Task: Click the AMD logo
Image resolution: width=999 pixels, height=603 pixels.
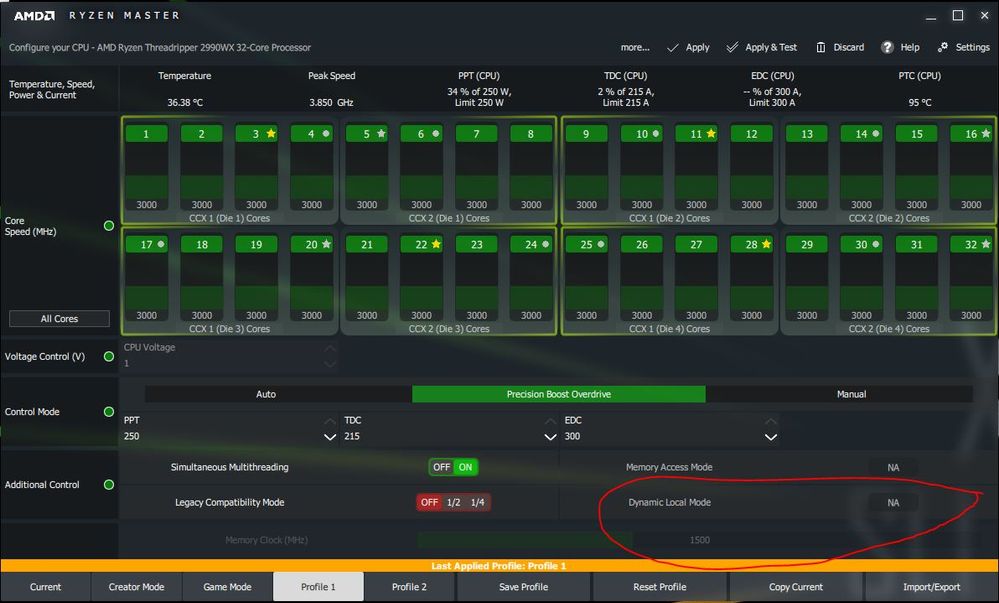Action: 34,15
